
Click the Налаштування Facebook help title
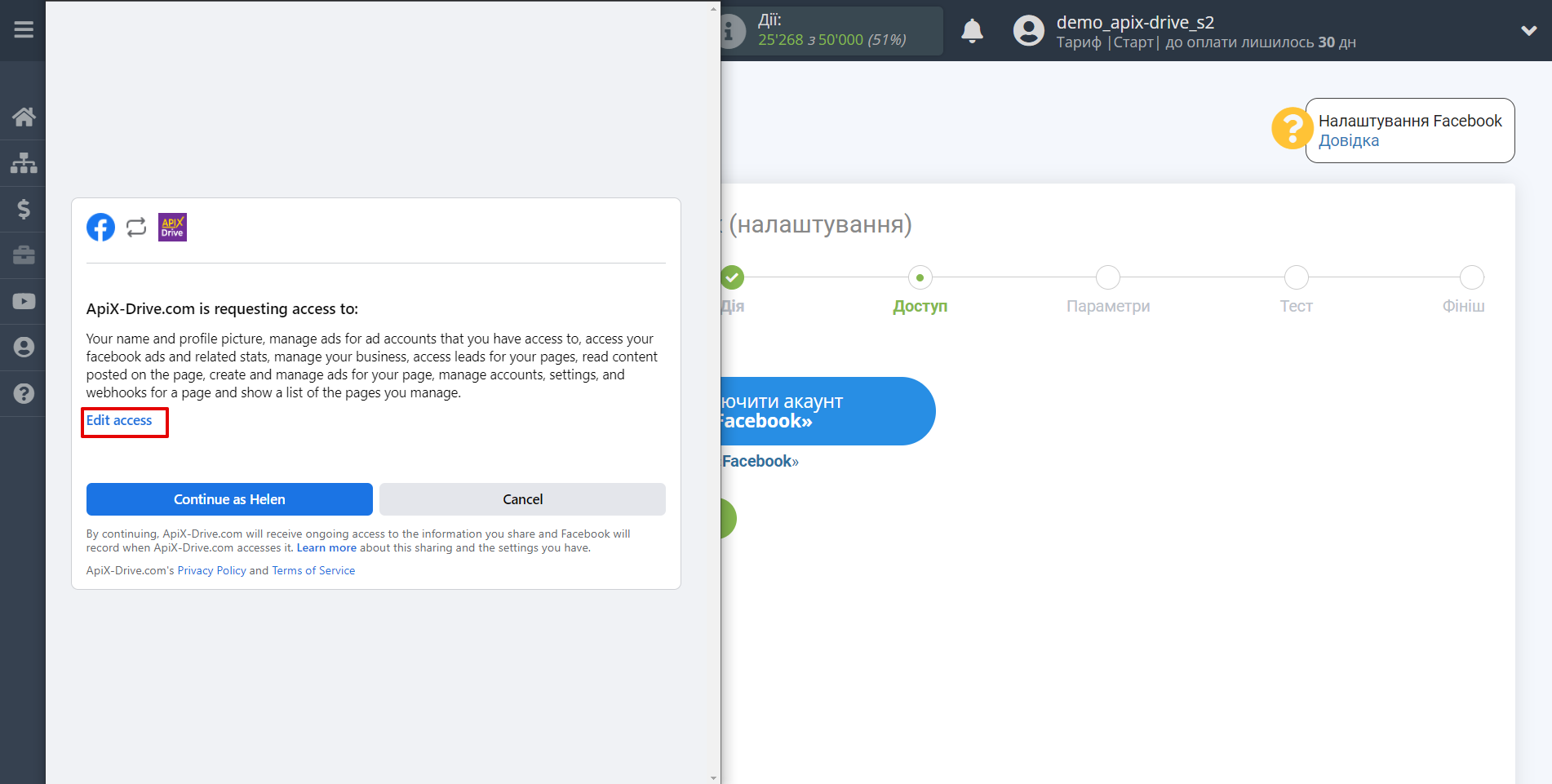[x=1410, y=121]
